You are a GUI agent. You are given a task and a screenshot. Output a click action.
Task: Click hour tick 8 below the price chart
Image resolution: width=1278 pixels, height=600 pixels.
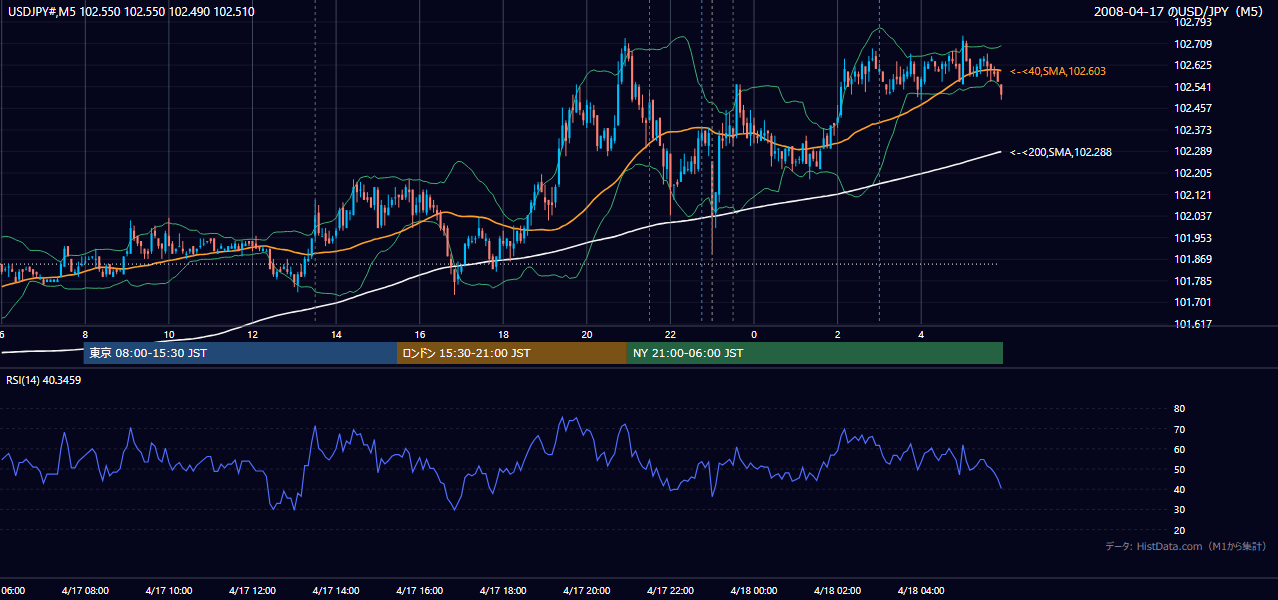(x=85, y=334)
